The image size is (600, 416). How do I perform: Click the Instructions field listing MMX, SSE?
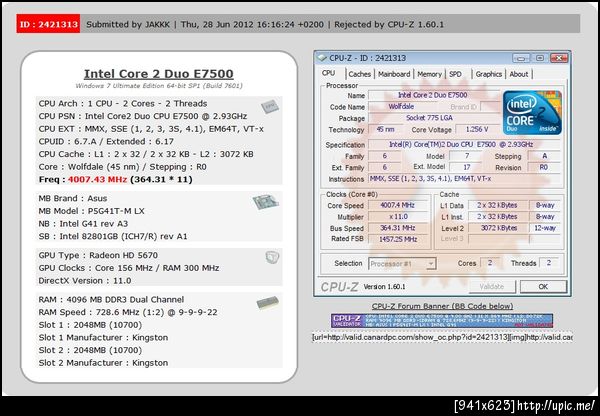pos(464,179)
